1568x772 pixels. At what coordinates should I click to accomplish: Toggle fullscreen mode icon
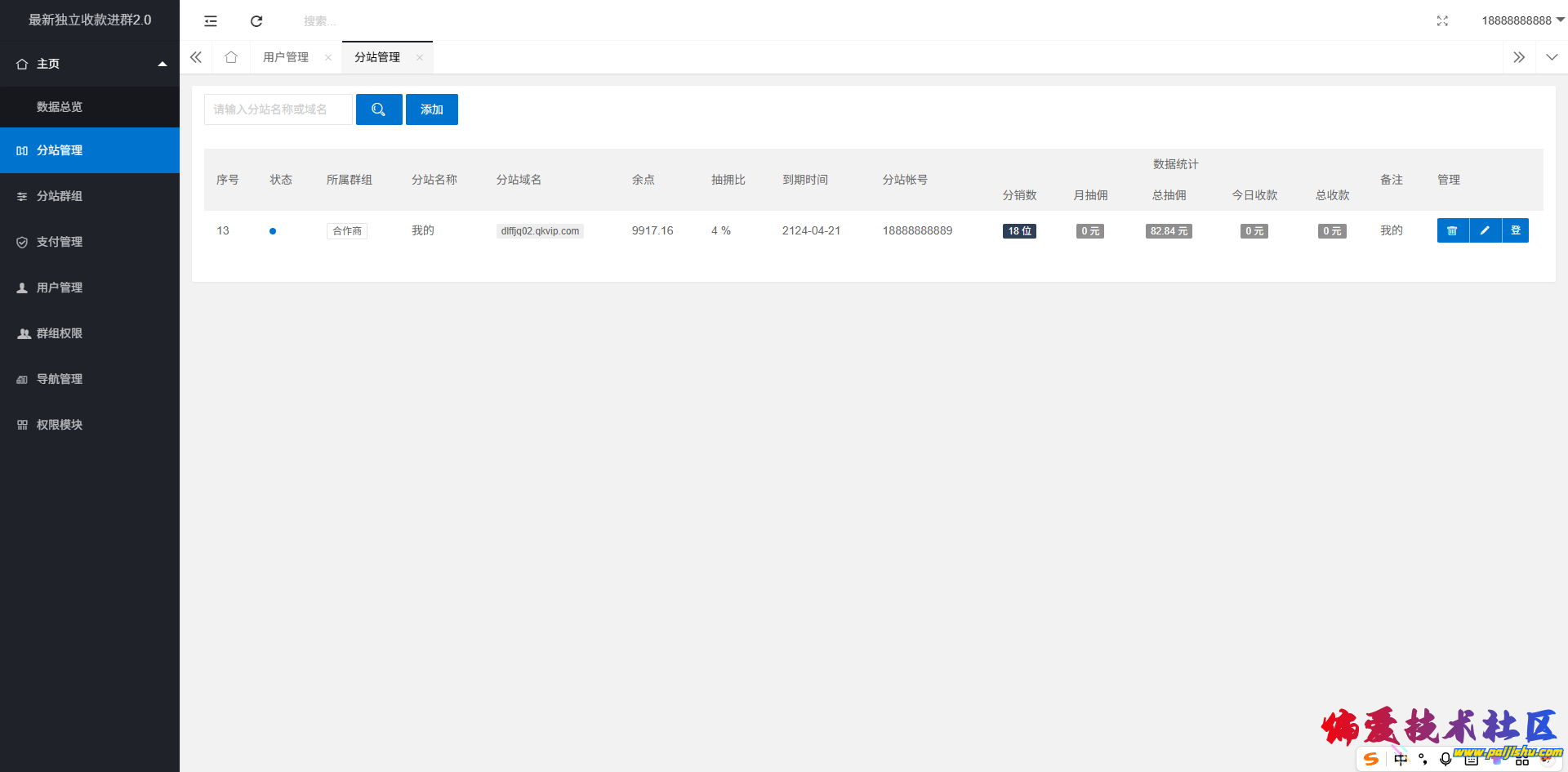(x=1442, y=21)
